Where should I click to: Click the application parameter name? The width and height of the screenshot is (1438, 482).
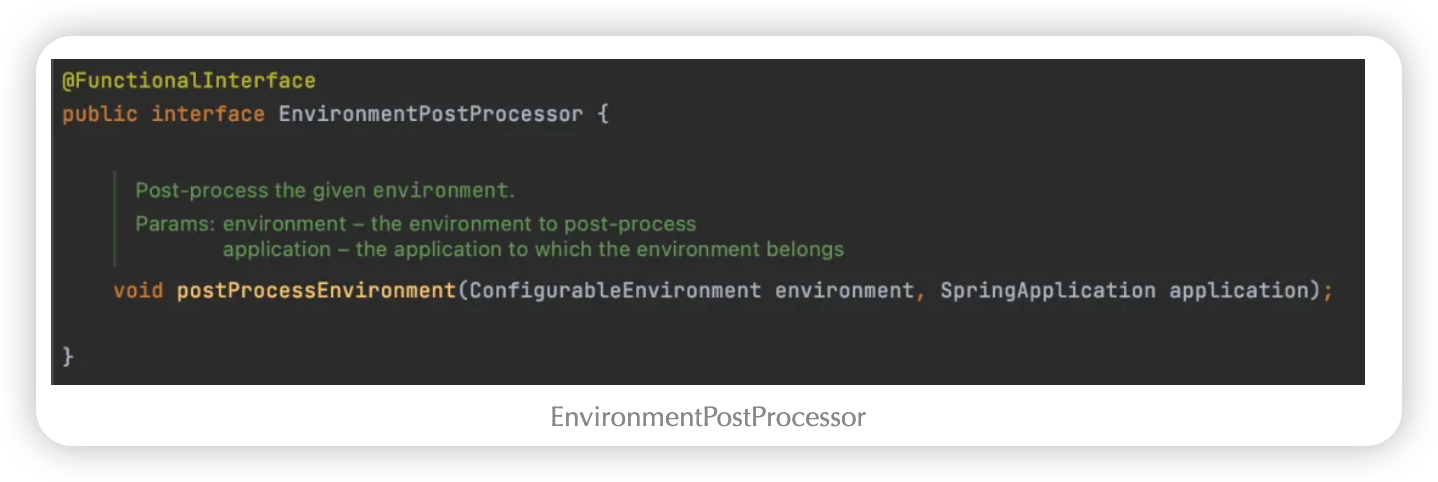coord(1238,291)
